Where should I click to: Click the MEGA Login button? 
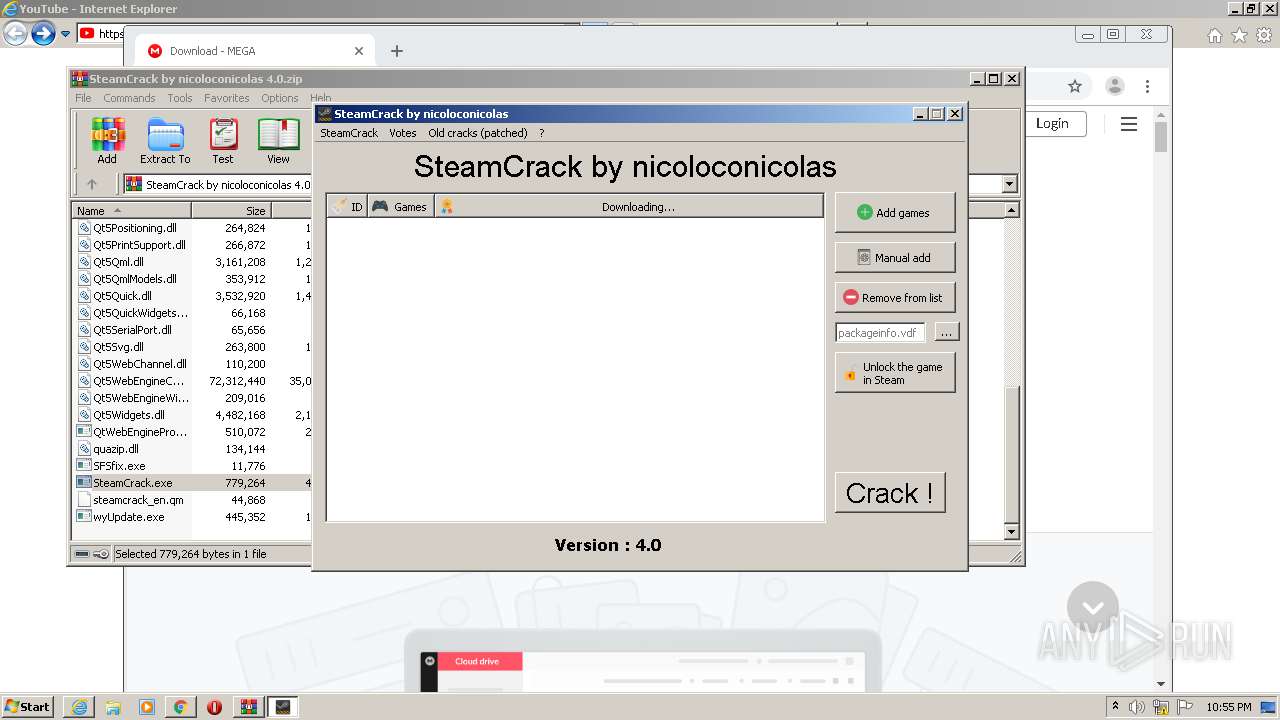1052,123
